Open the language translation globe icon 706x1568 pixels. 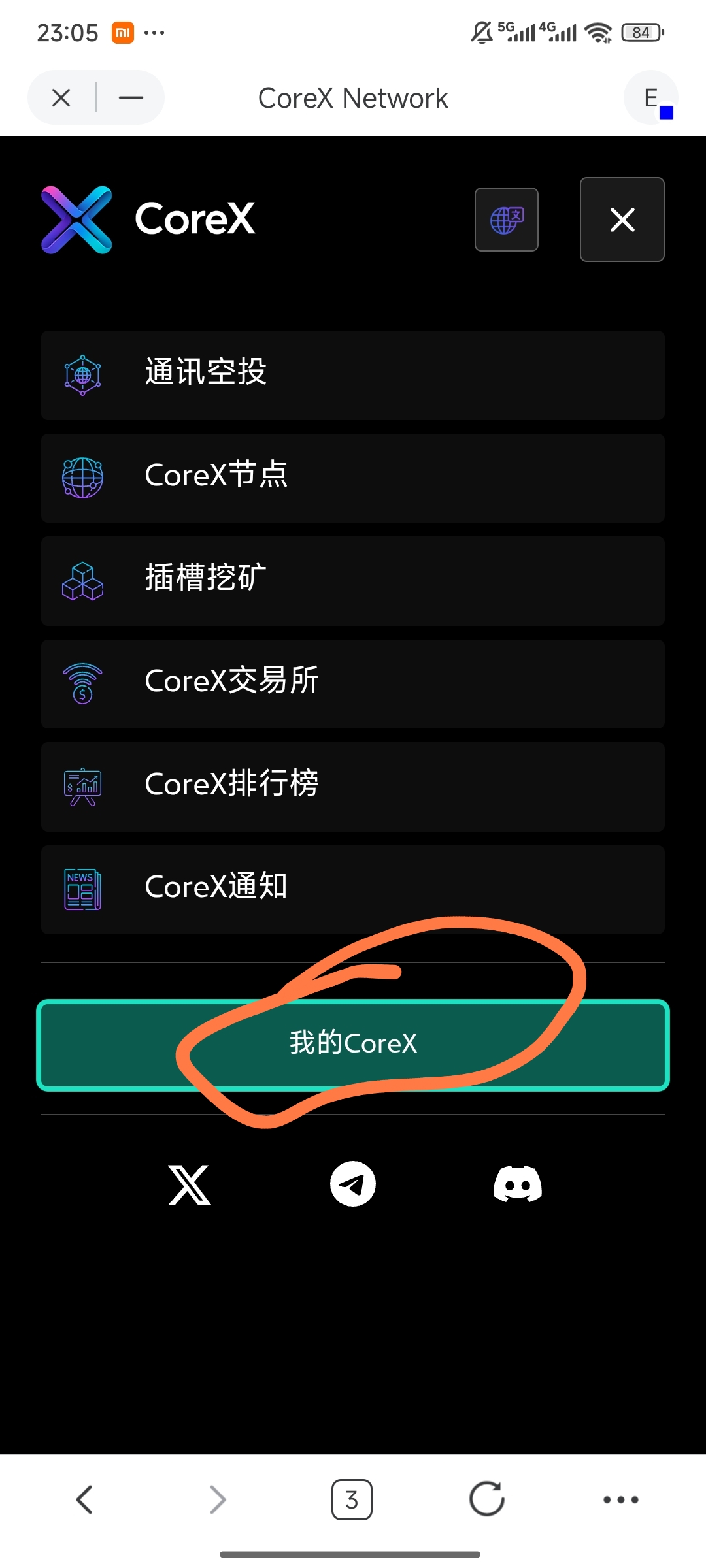pos(507,220)
